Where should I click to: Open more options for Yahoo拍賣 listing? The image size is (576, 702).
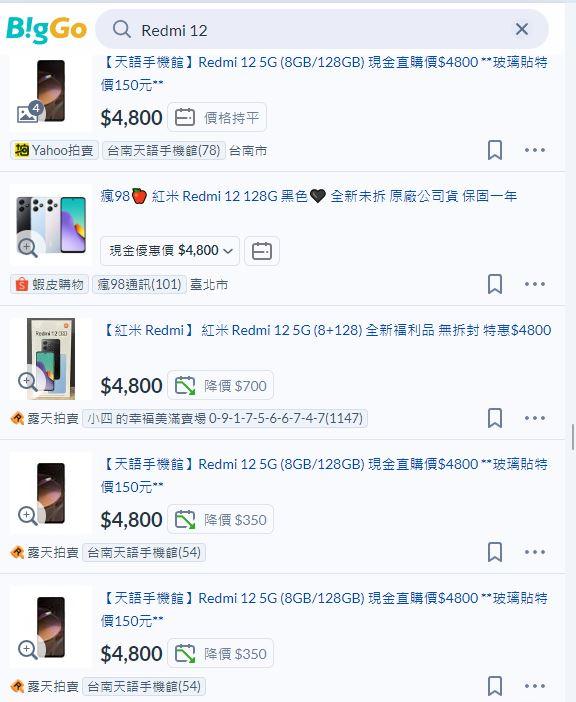(535, 150)
